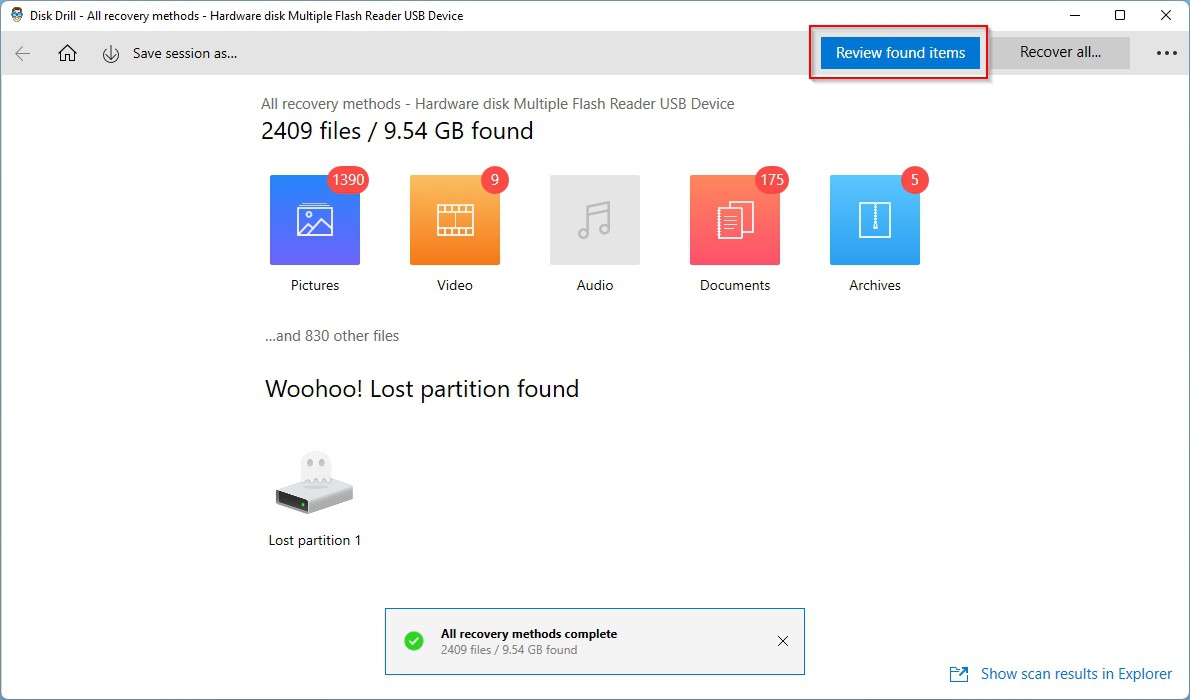Click the external-link icon beside Explorer link
1190x700 pixels.
(959, 674)
